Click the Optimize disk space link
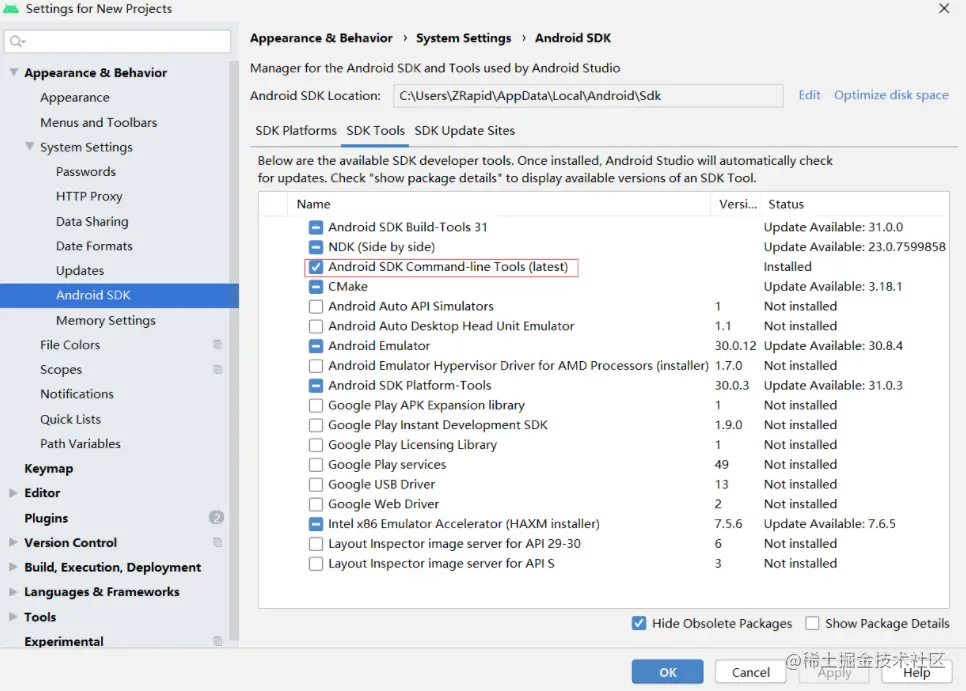Viewport: 966px width, 691px height. [x=891, y=95]
